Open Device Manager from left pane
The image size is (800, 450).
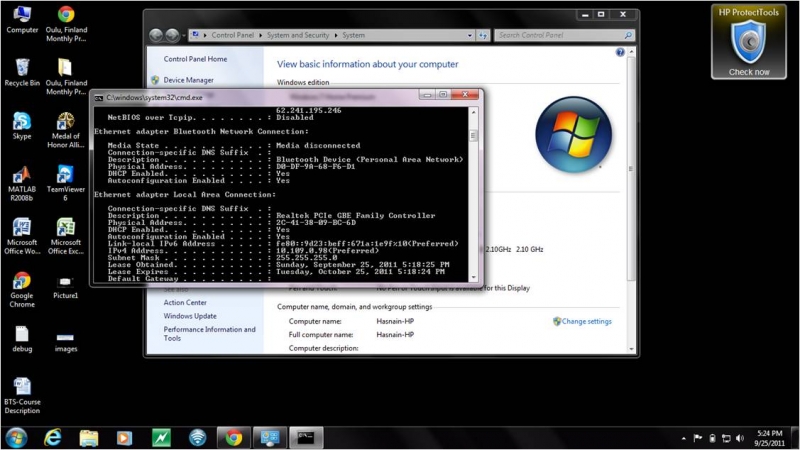[188, 80]
